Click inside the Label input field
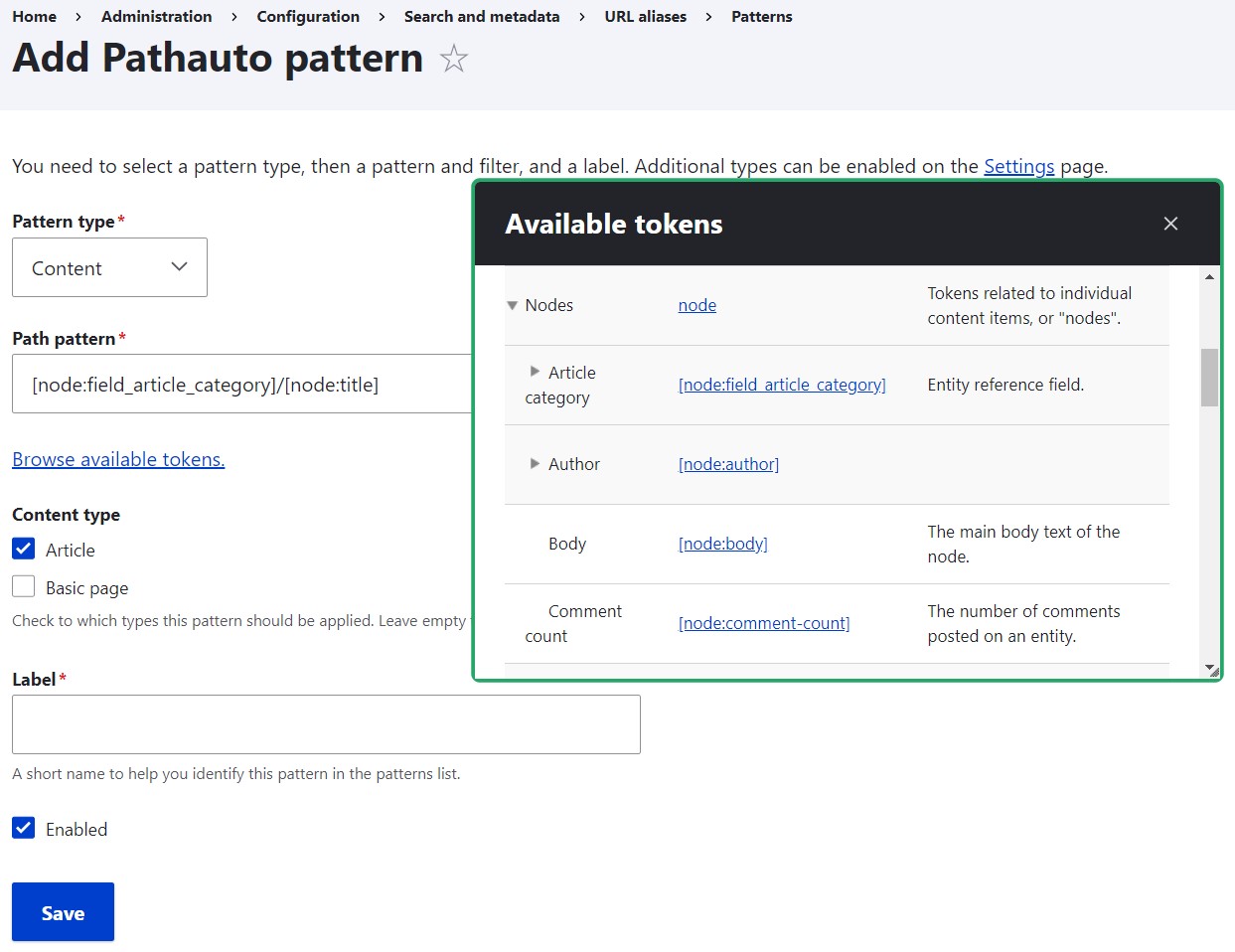1235x952 pixels. 326,723
